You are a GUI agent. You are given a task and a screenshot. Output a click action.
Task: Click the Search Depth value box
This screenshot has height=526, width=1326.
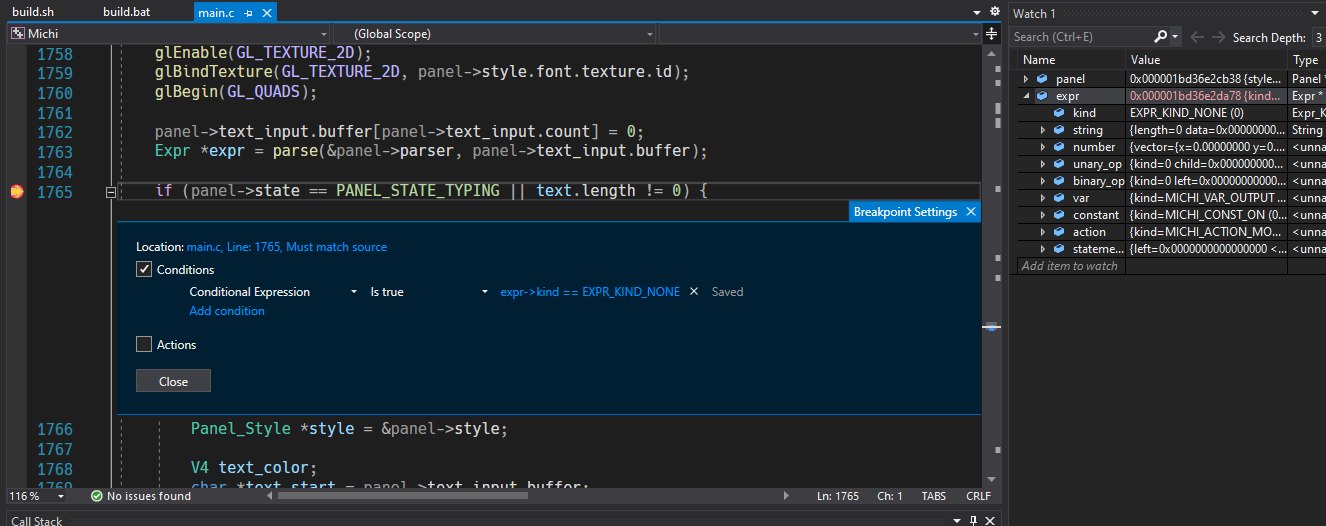click(x=1318, y=37)
